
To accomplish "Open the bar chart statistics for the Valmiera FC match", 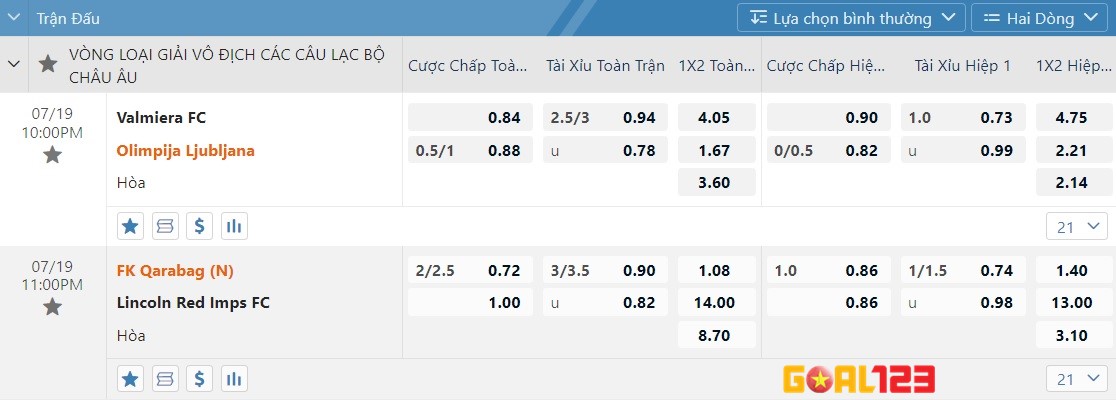I will pyautogui.click(x=234, y=226).
